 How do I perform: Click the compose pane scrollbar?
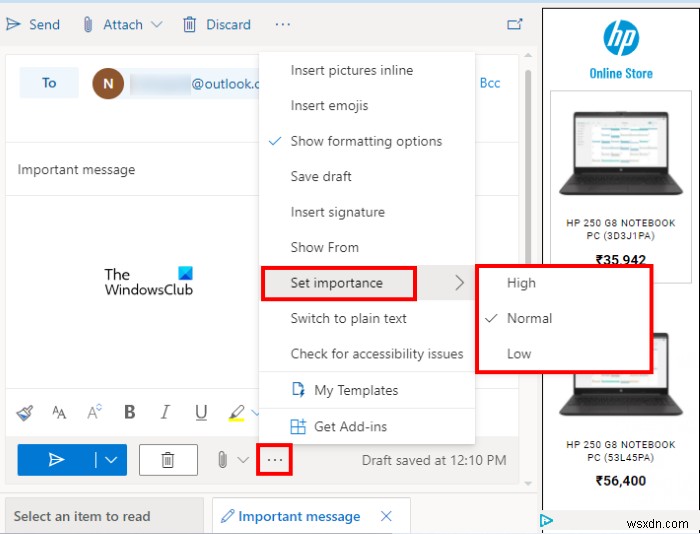528,167
